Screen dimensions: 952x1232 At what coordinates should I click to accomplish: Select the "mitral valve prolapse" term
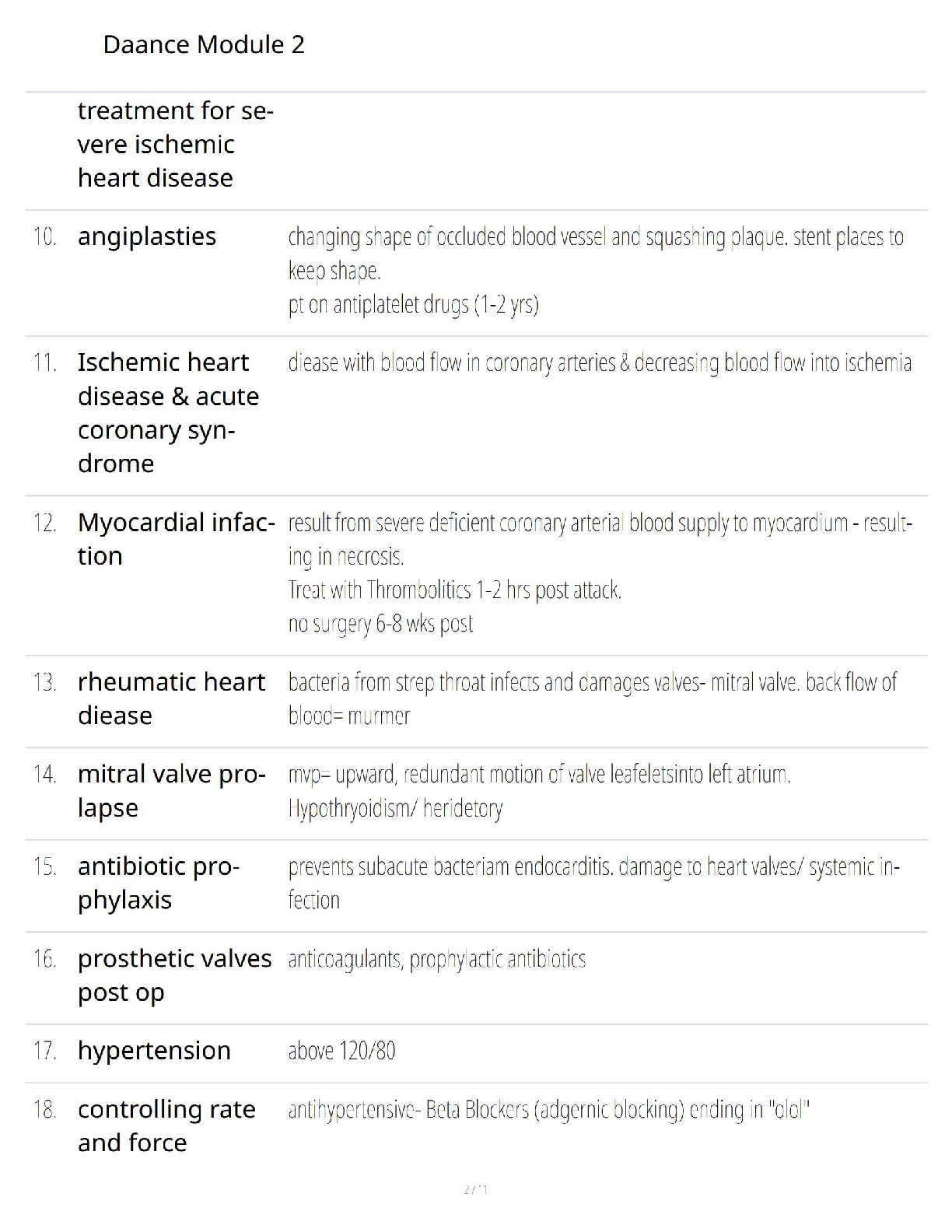171,790
